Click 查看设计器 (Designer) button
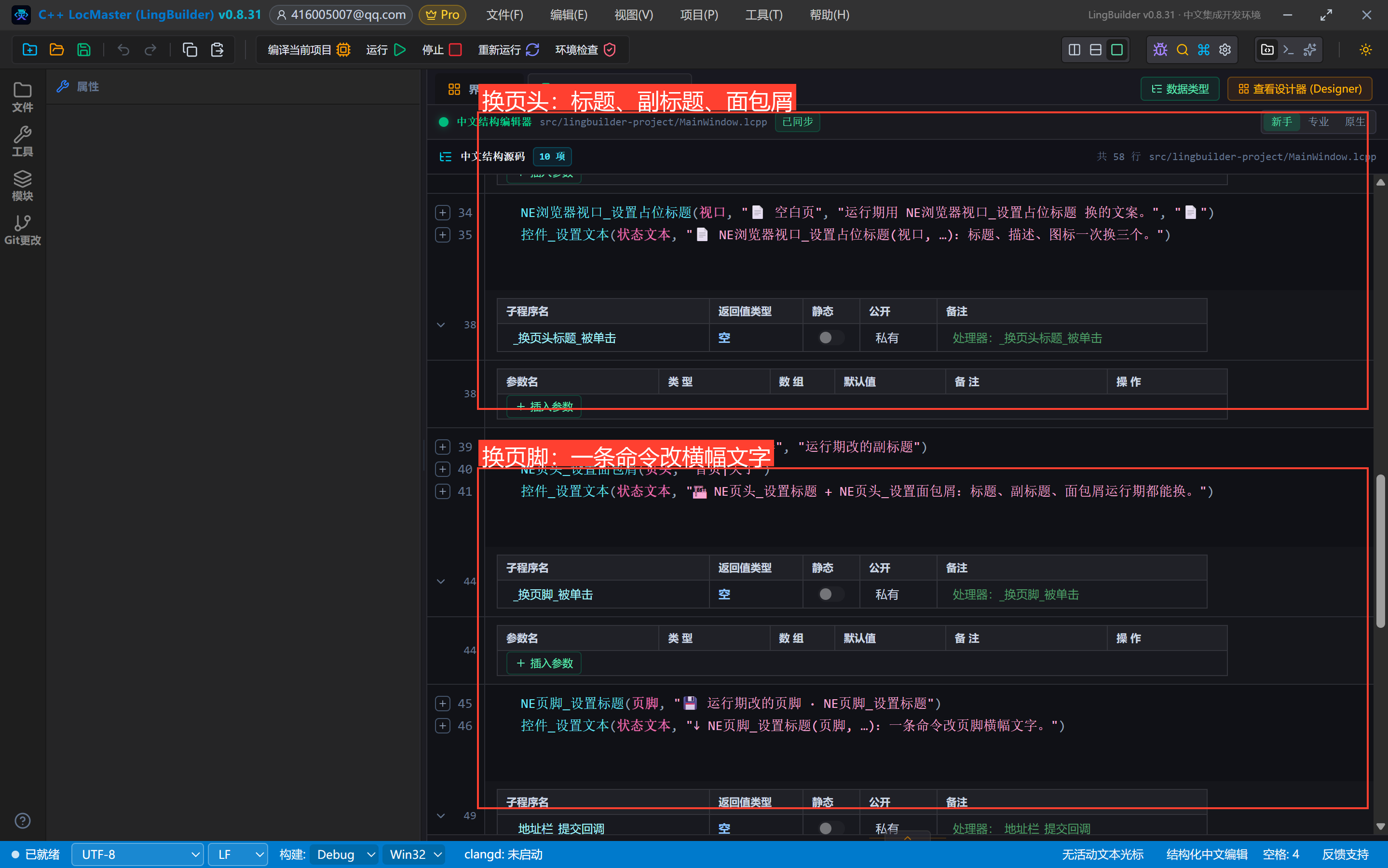The image size is (1388, 868). tap(1300, 89)
